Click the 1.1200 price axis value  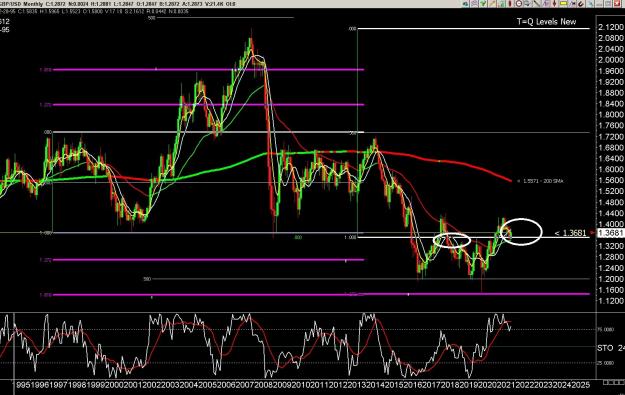click(x=611, y=301)
